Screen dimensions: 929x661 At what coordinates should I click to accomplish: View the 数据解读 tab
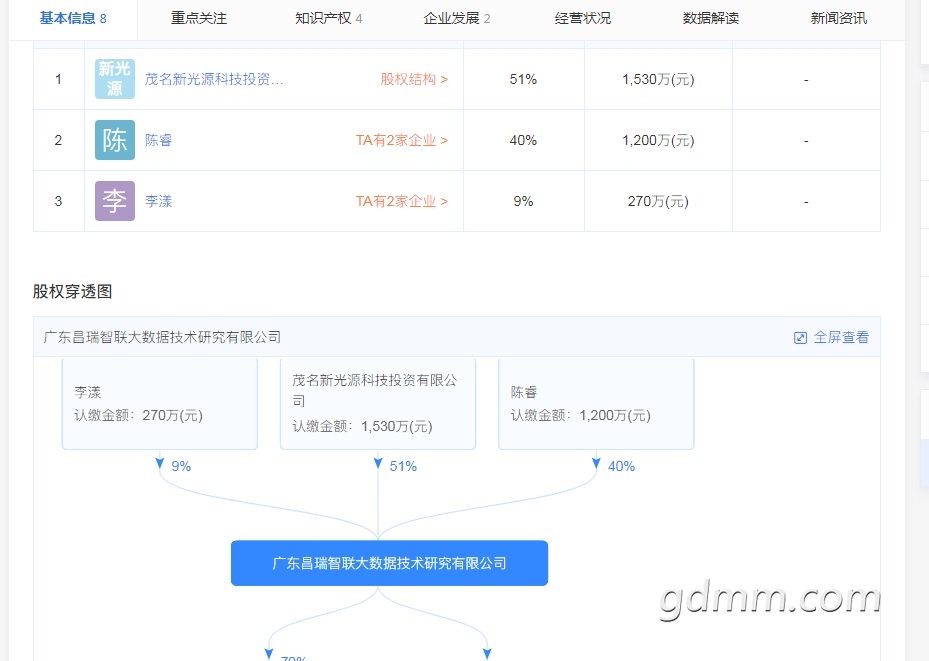(711, 18)
